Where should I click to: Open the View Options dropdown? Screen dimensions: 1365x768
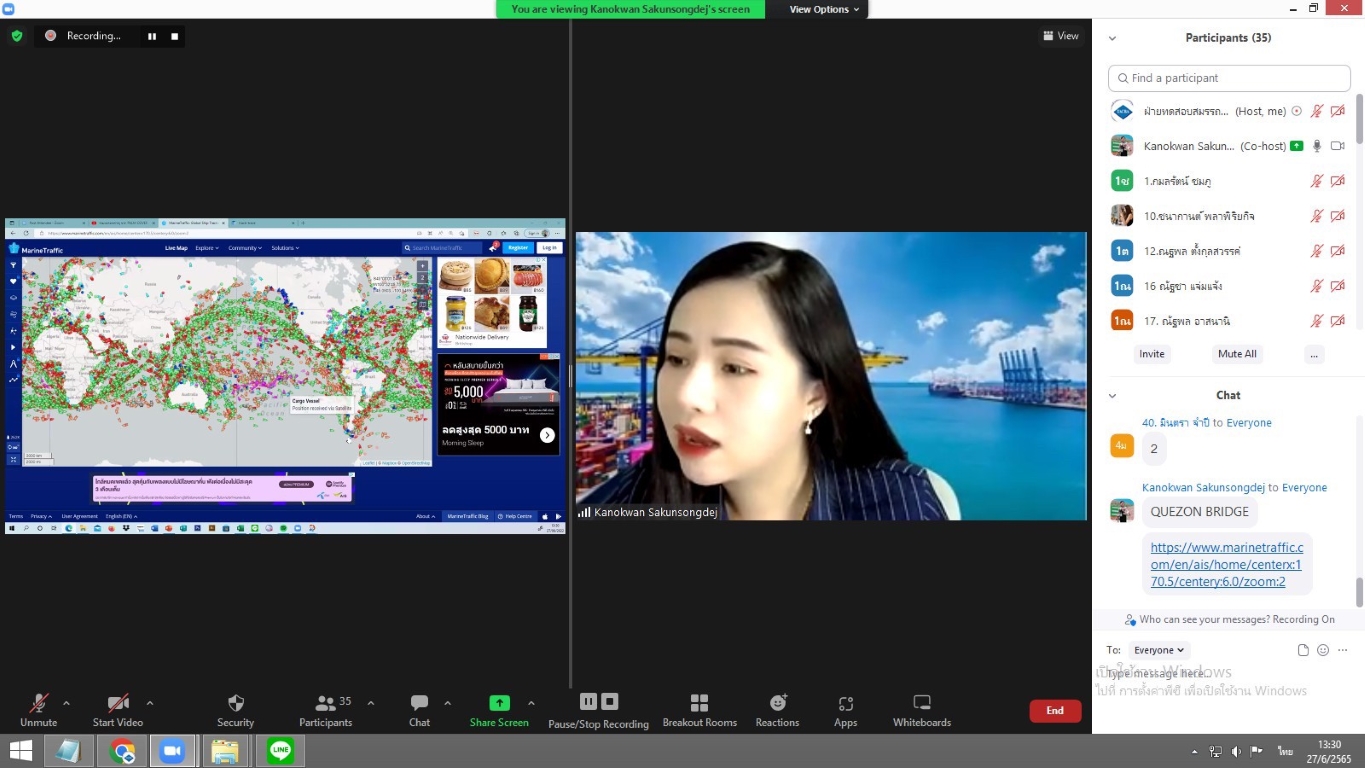click(x=824, y=9)
